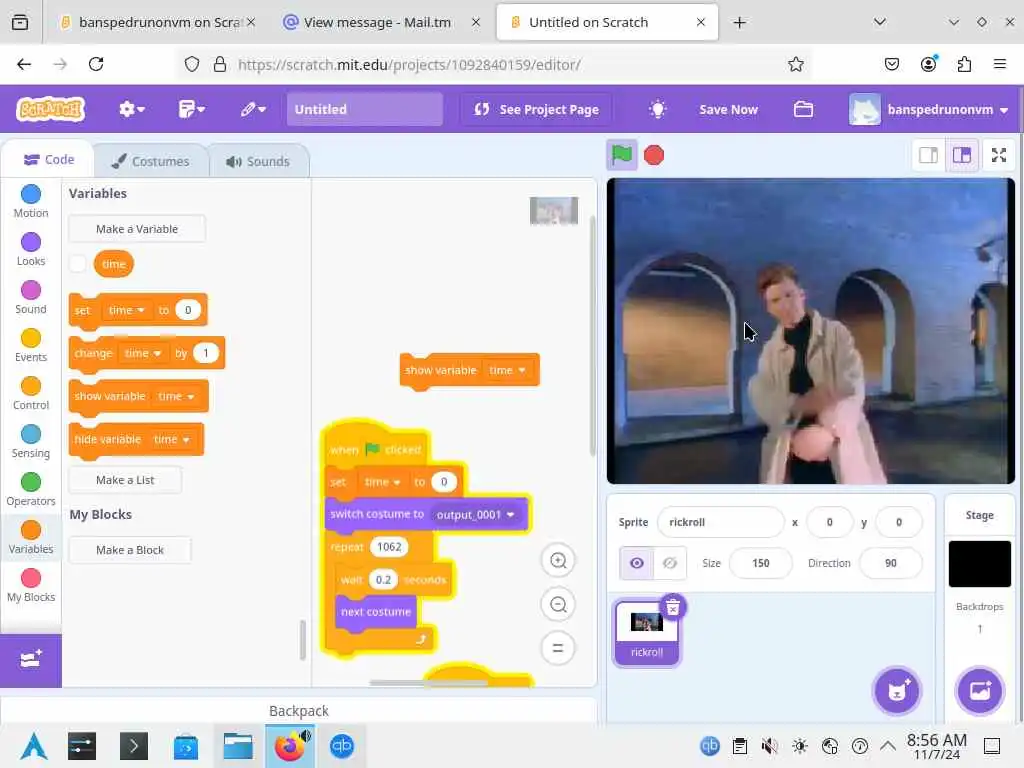Viewport: 1024px width, 768px height.
Task: Delete the rickroll sprite with trash icon
Action: pyautogui.click(x=673, y=607)
